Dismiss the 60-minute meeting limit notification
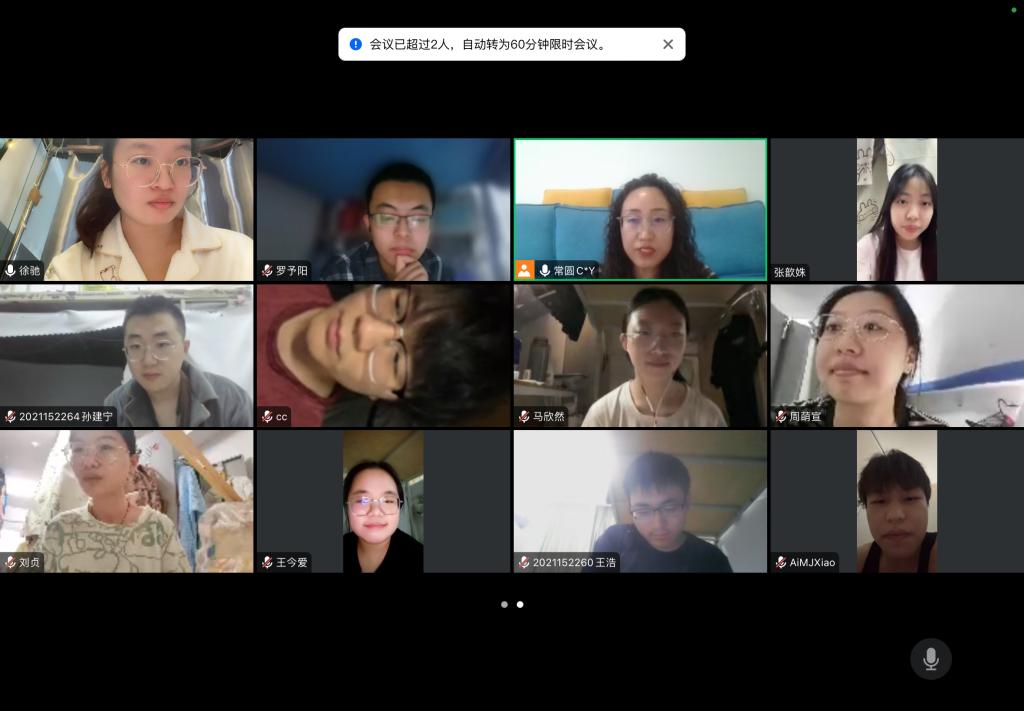The height and width of the screenshot is (711, 1024). [667, 44]
